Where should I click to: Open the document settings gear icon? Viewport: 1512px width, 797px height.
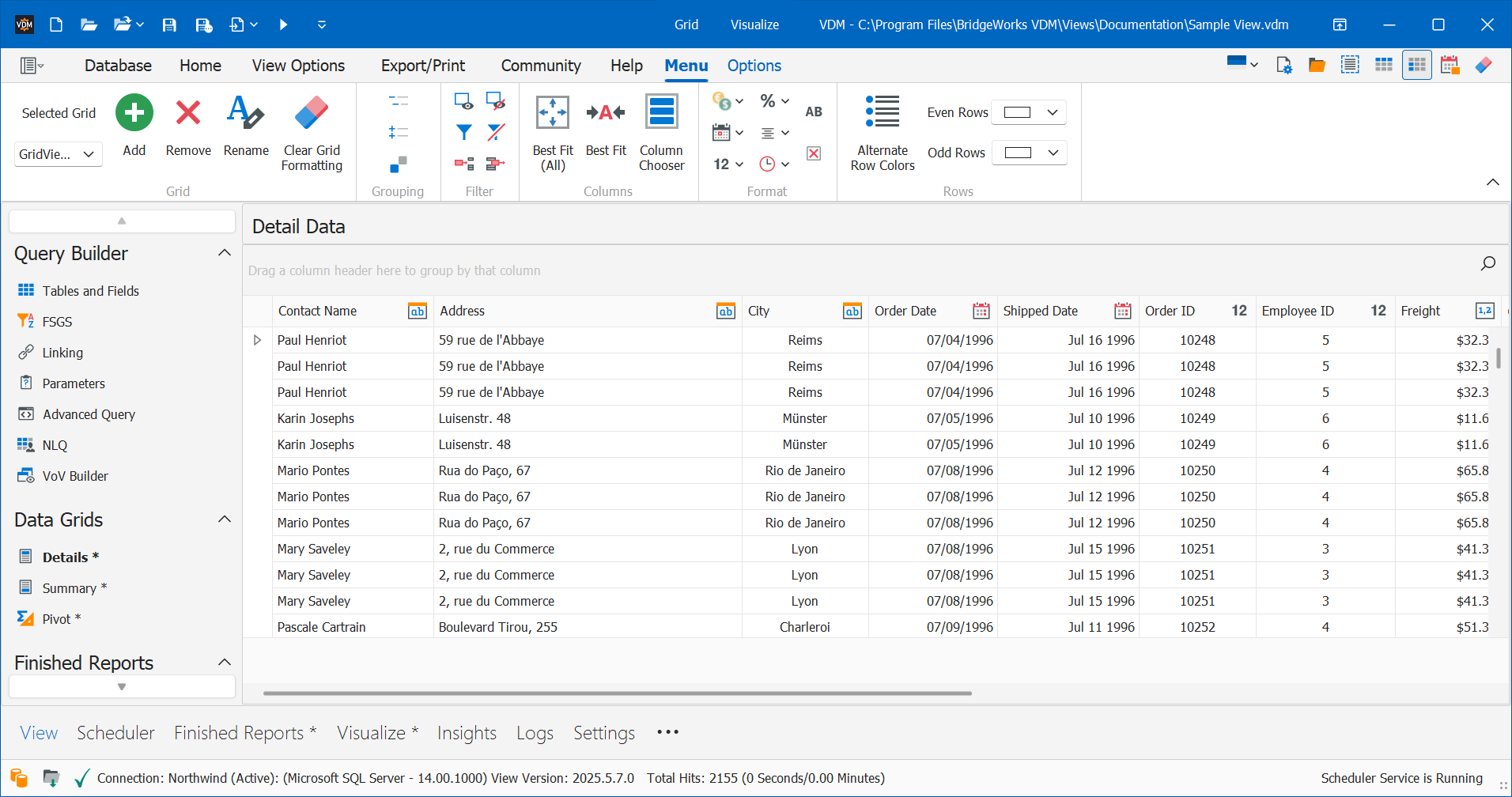(1284, 65)
